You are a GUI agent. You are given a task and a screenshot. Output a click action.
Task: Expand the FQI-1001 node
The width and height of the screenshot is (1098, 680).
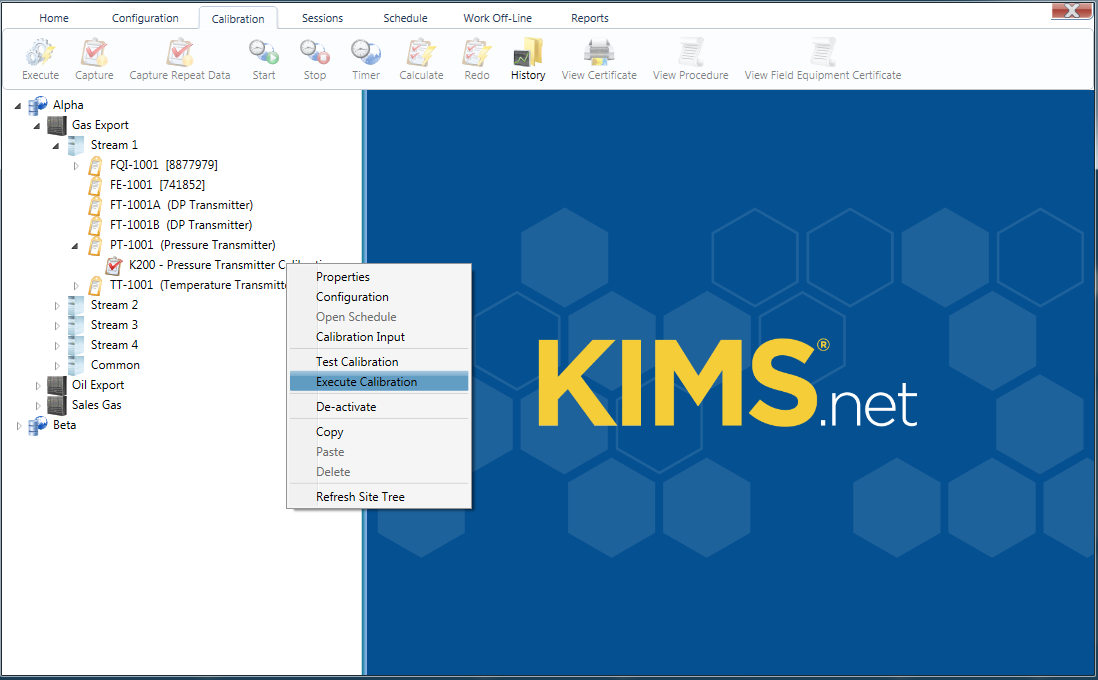pos(76,166)
